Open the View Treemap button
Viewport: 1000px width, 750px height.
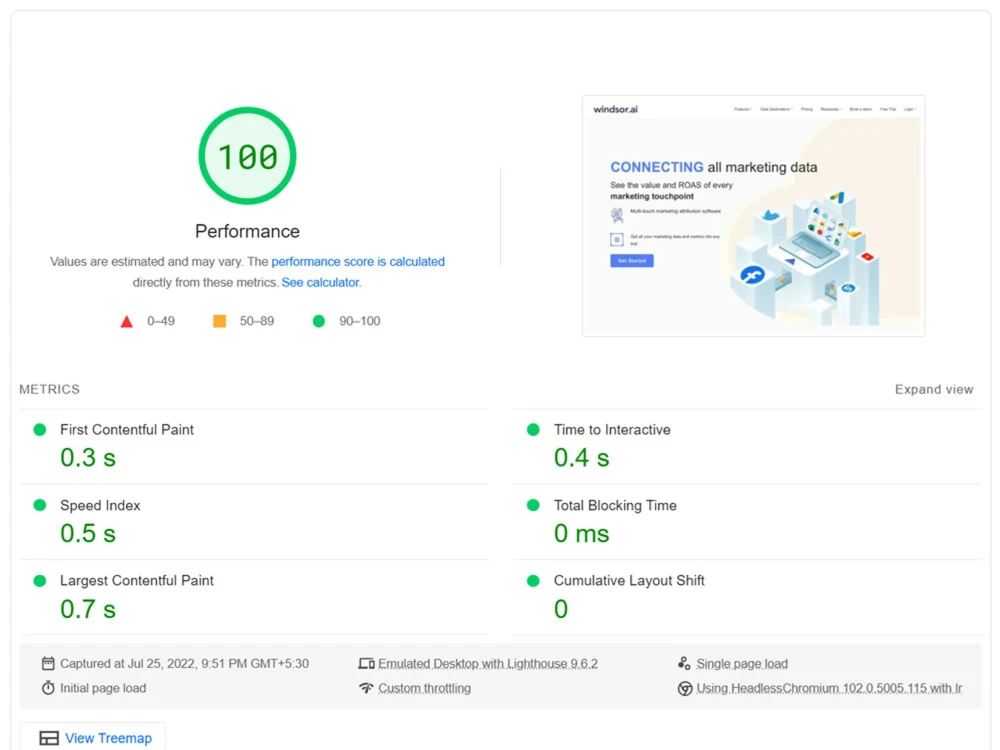click(92, 738)
